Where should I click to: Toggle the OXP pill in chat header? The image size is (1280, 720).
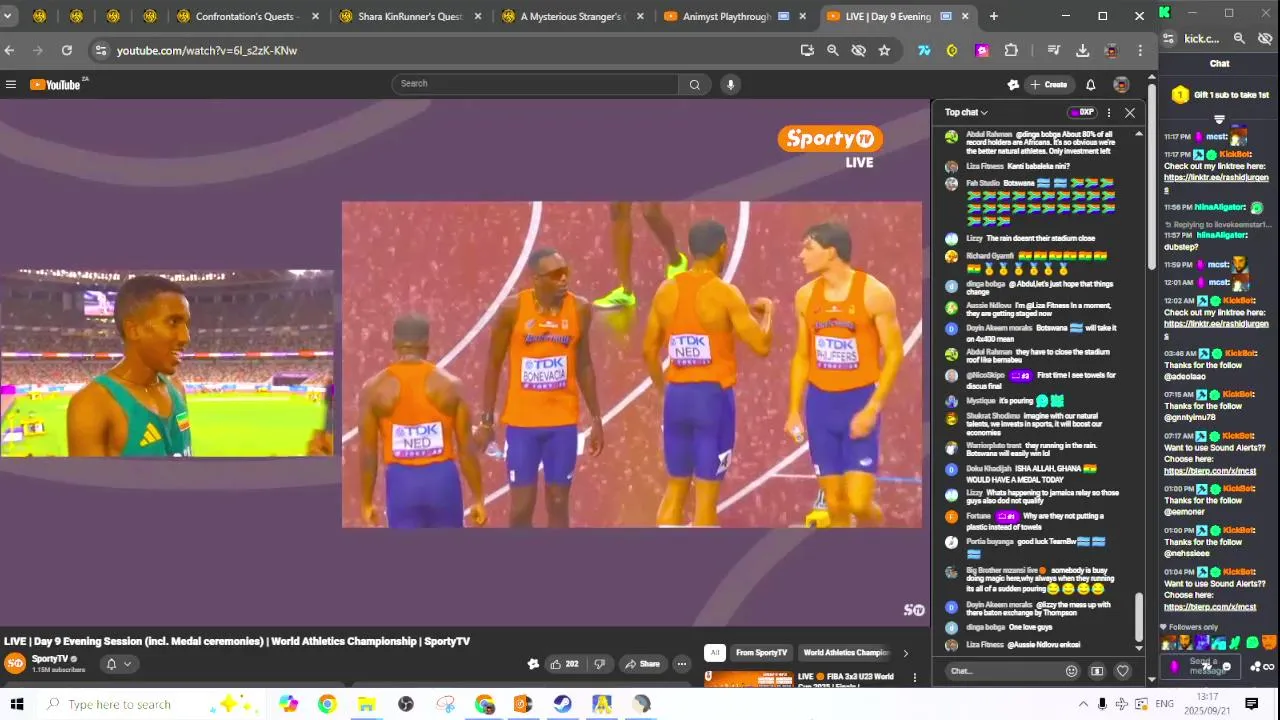point(1082,113)
